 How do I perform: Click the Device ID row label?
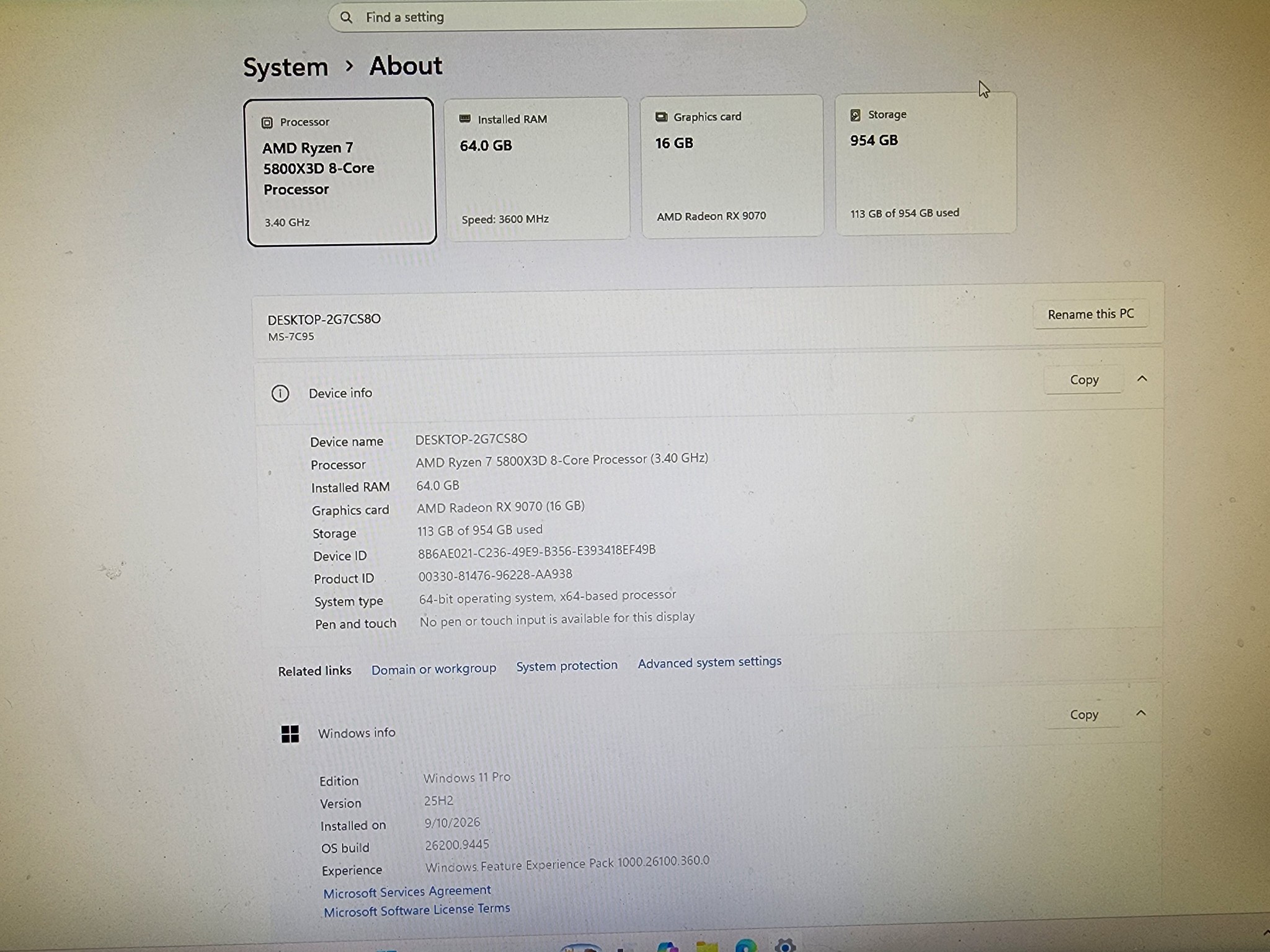click(x=340, y=556)
